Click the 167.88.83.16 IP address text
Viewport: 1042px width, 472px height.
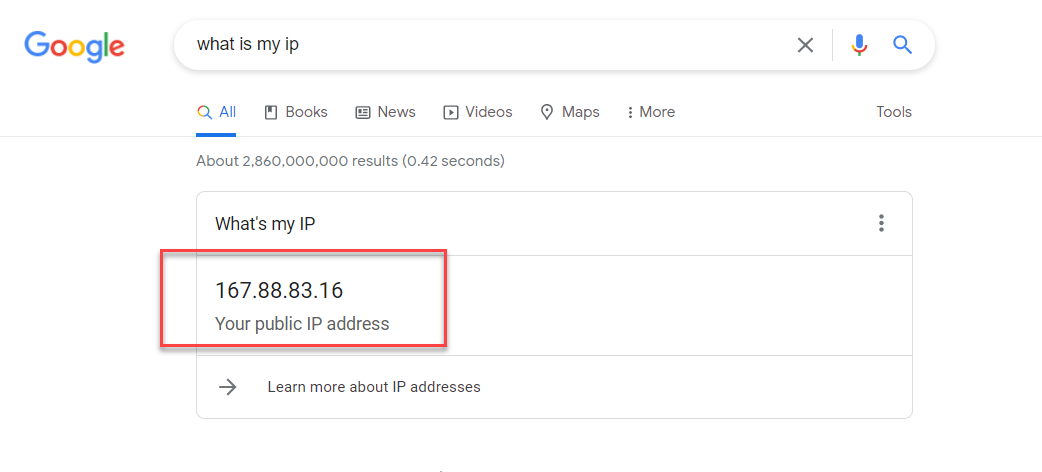click(279, 291)
